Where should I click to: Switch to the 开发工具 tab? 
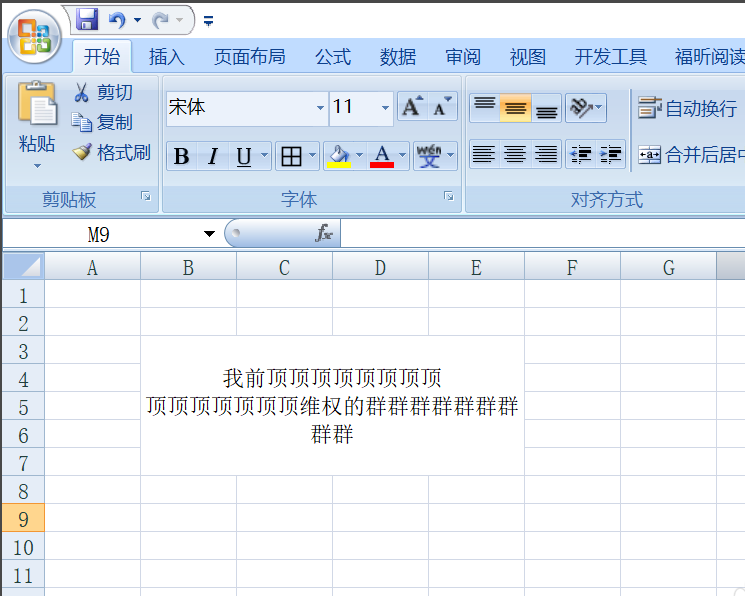(611, 57)
